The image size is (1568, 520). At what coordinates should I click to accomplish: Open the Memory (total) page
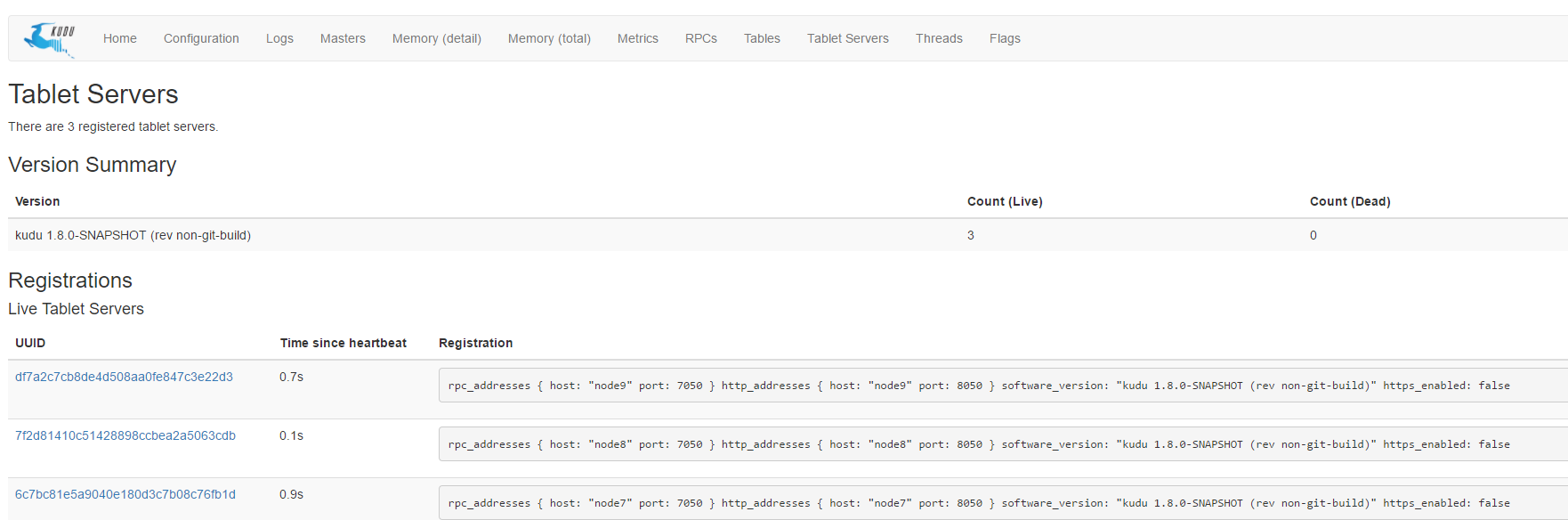tap(549, 38)
